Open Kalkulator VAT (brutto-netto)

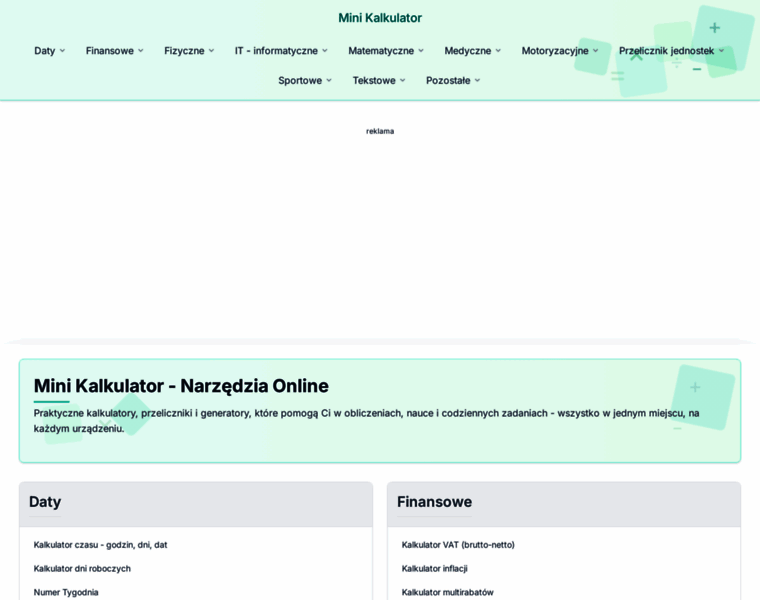point(458,545)
